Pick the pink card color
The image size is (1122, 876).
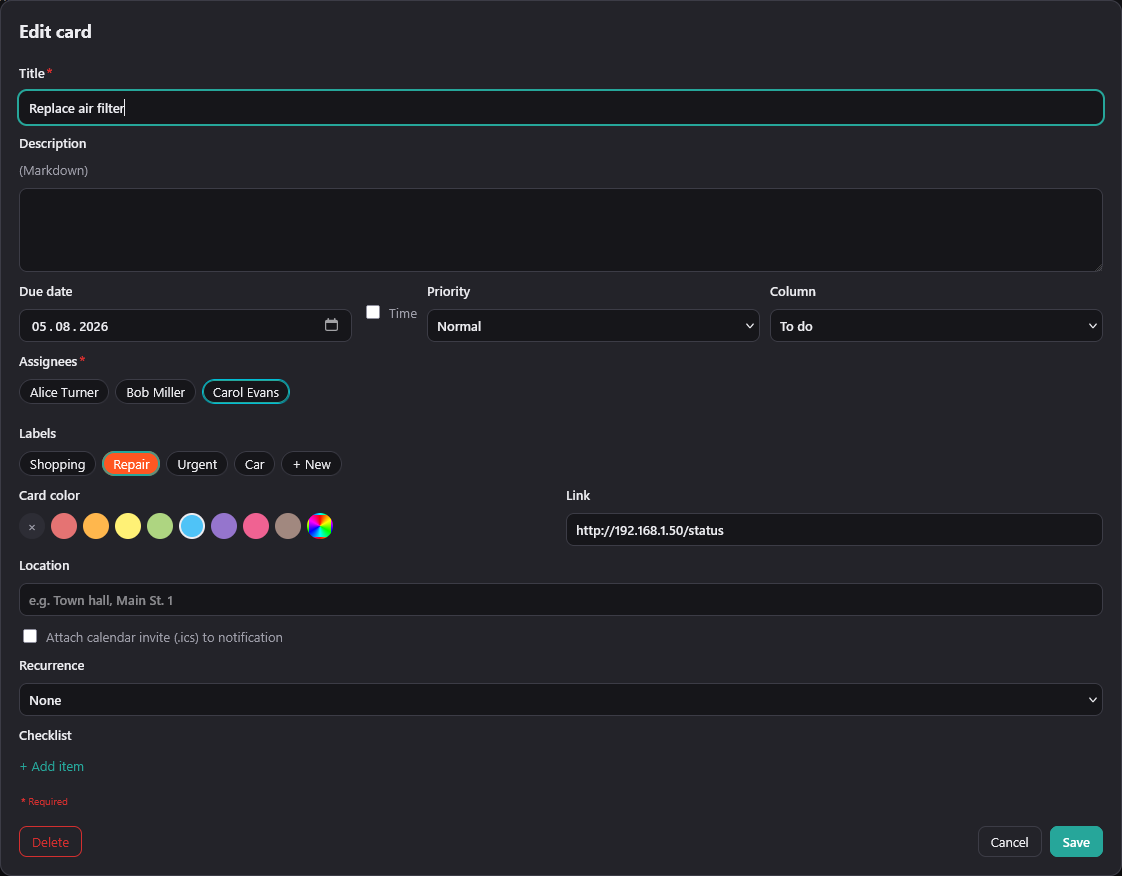pos(256,527)
